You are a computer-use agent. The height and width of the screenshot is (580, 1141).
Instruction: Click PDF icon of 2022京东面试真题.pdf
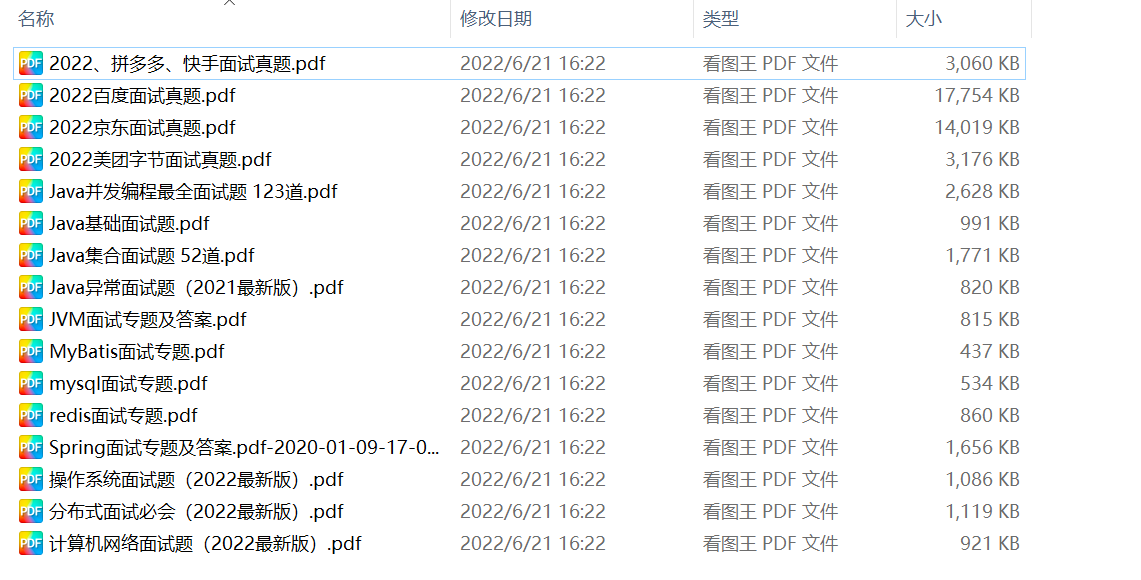click(x=31, y=127)
